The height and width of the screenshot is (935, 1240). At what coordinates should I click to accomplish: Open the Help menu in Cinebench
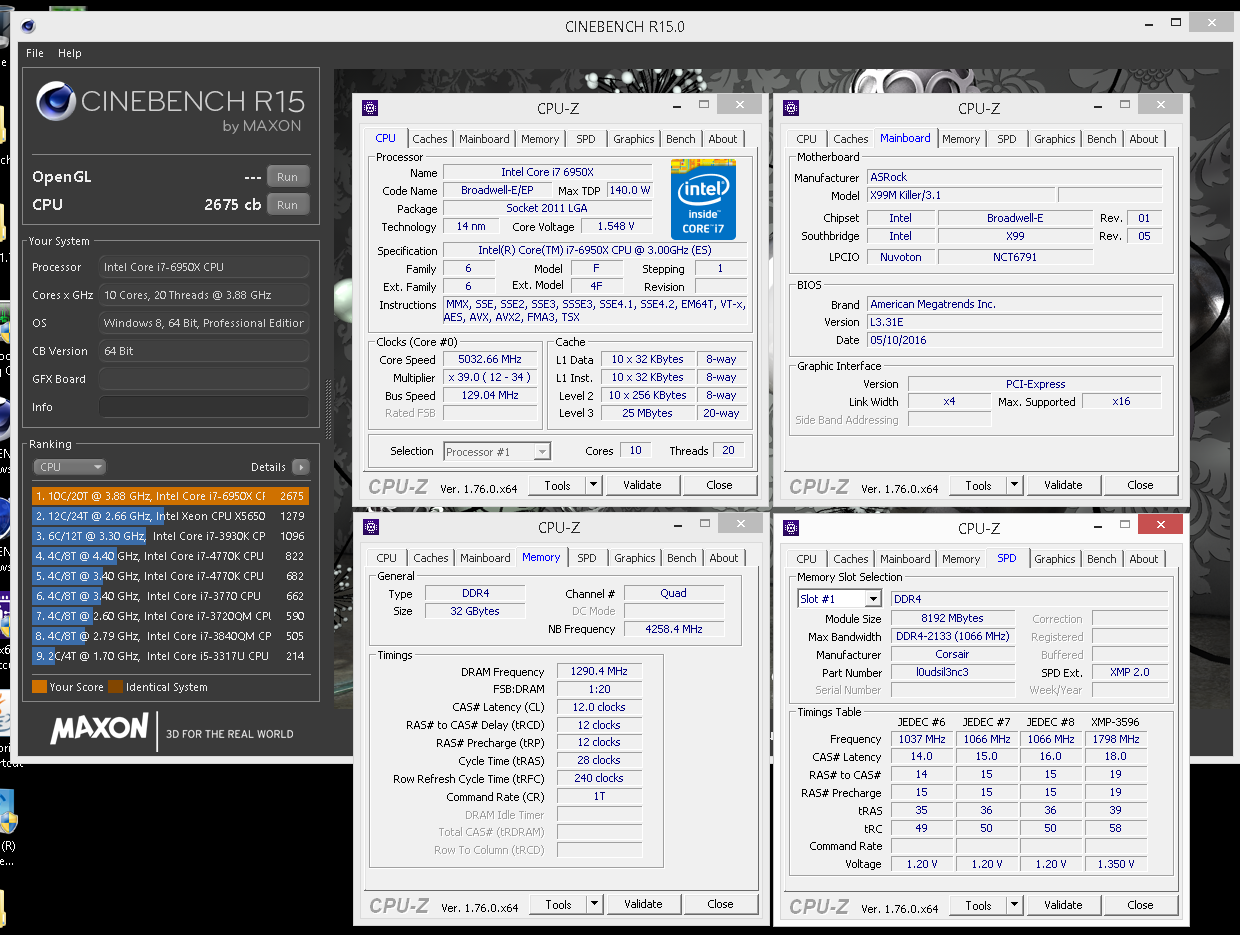click(x=70, y=53)
